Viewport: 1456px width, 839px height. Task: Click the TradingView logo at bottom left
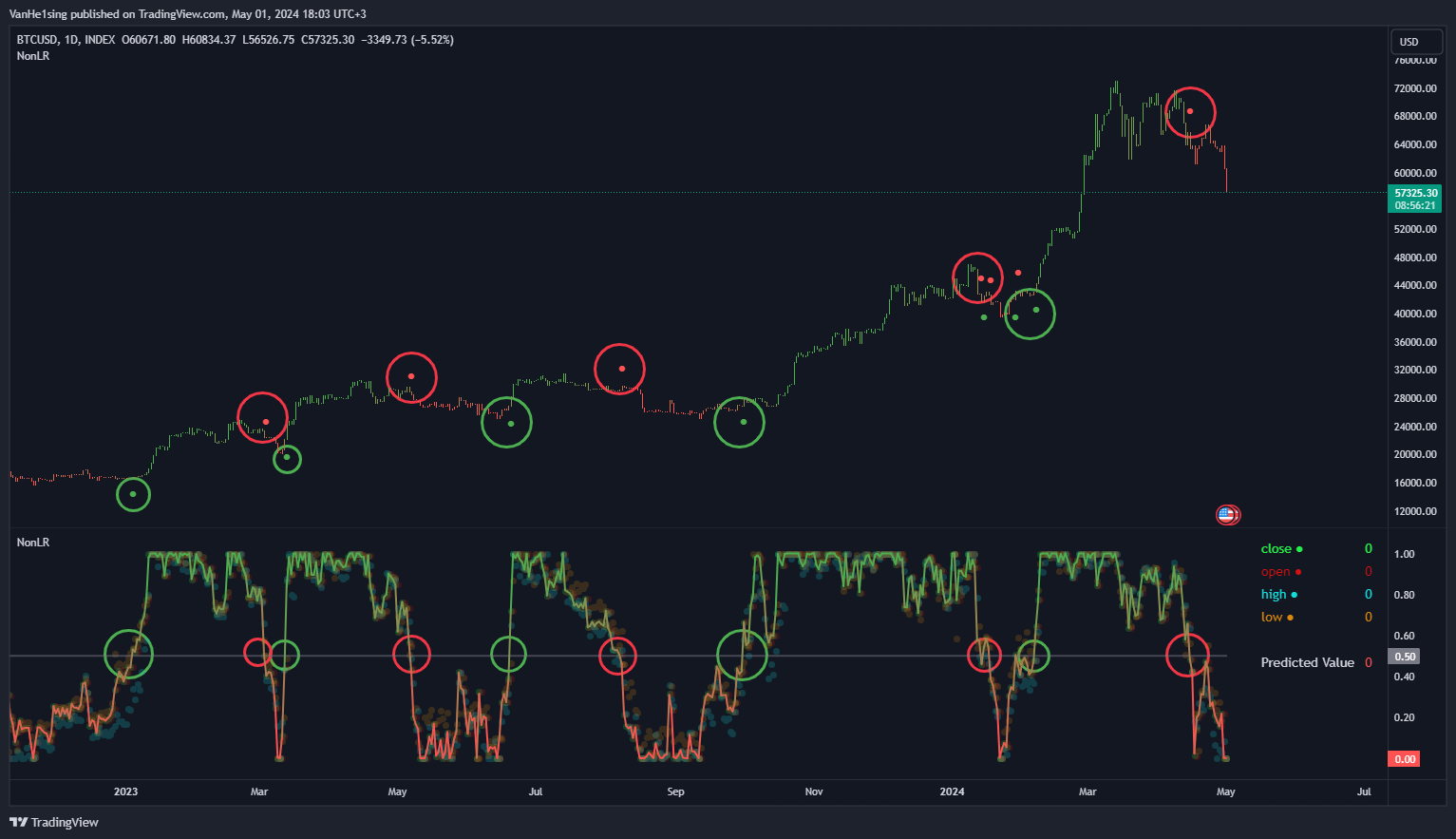point(54,822)
